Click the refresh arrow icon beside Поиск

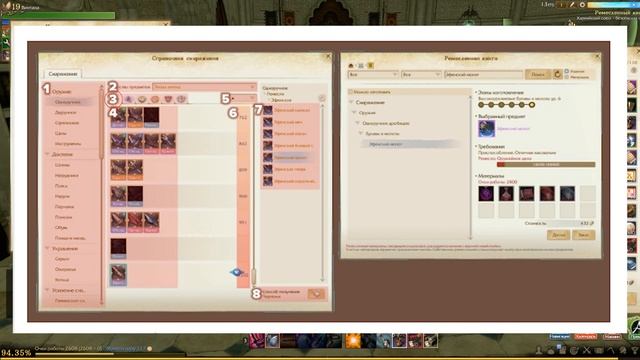click(x=557, y=75)
